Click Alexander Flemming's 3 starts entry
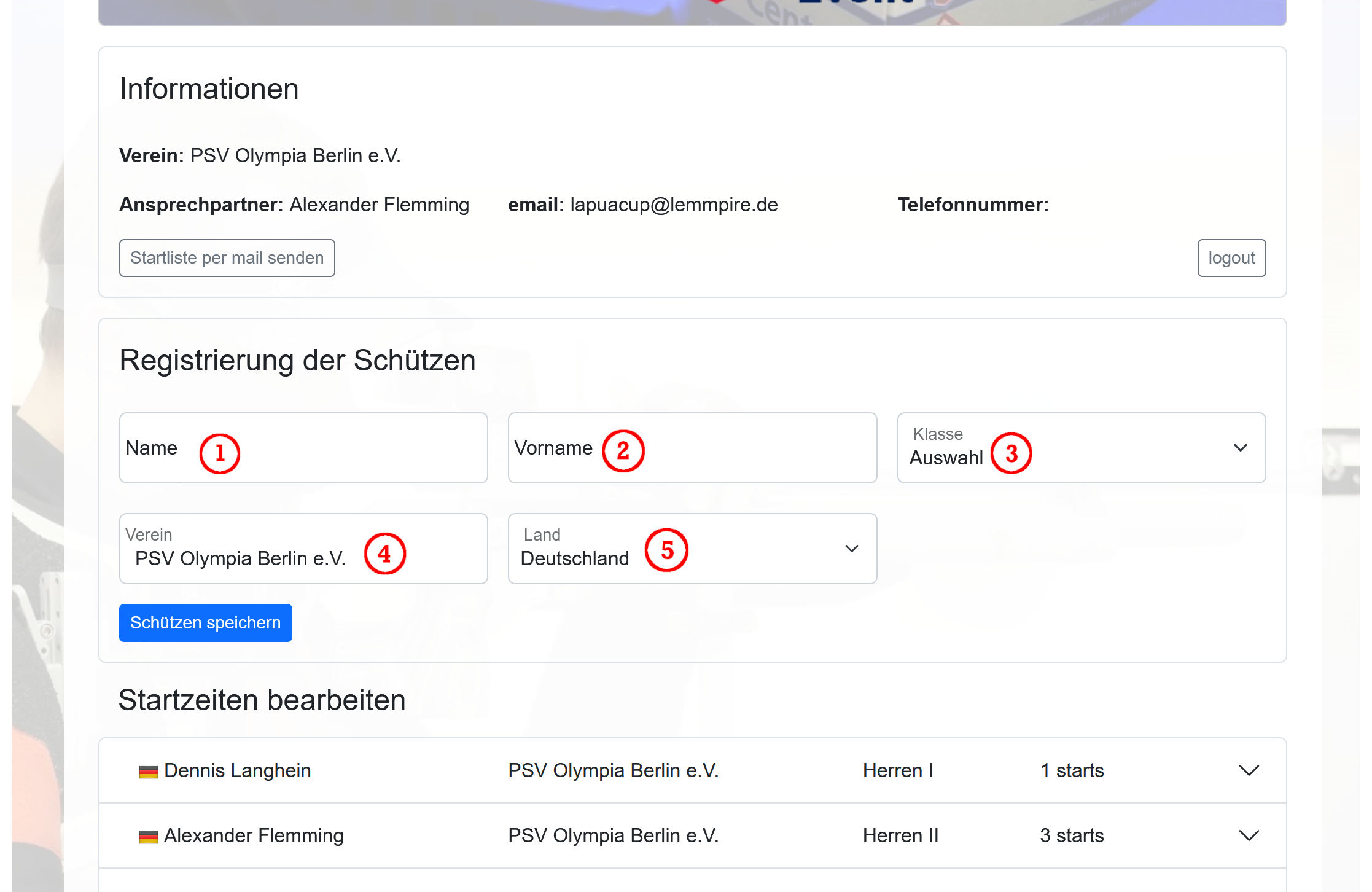The height and width of the screenshot is (892, 1372). [x=1072, y=835]
